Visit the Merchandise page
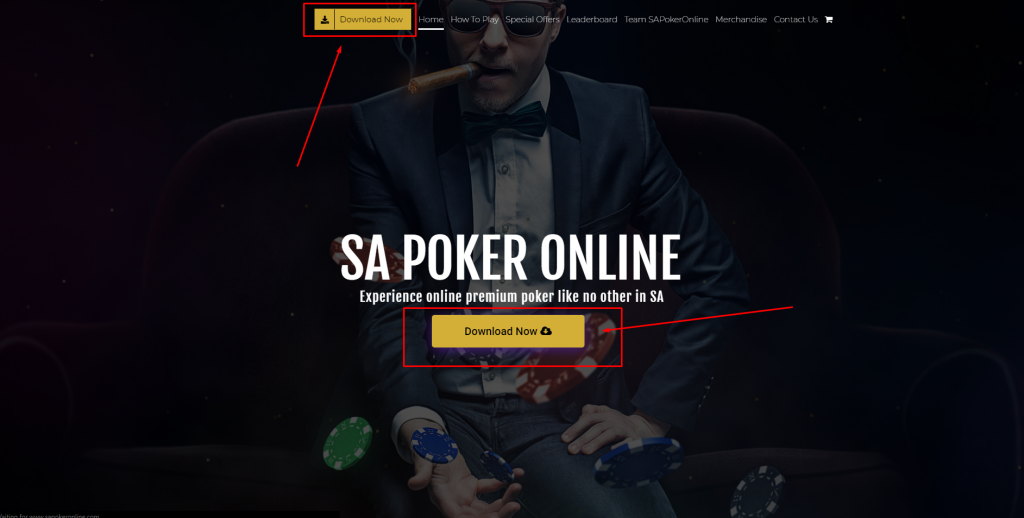Screen dimensions: 1024x518 (x=741, y=20)
